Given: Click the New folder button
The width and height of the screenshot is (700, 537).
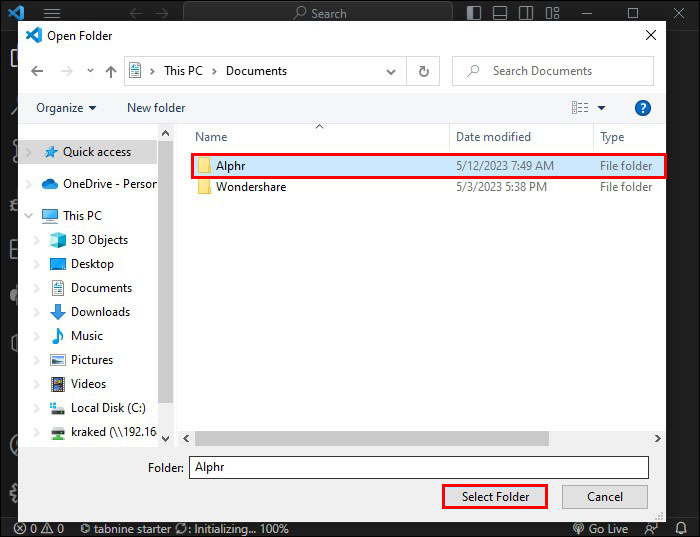Looking at the screenshot, I should pos(156,108).
